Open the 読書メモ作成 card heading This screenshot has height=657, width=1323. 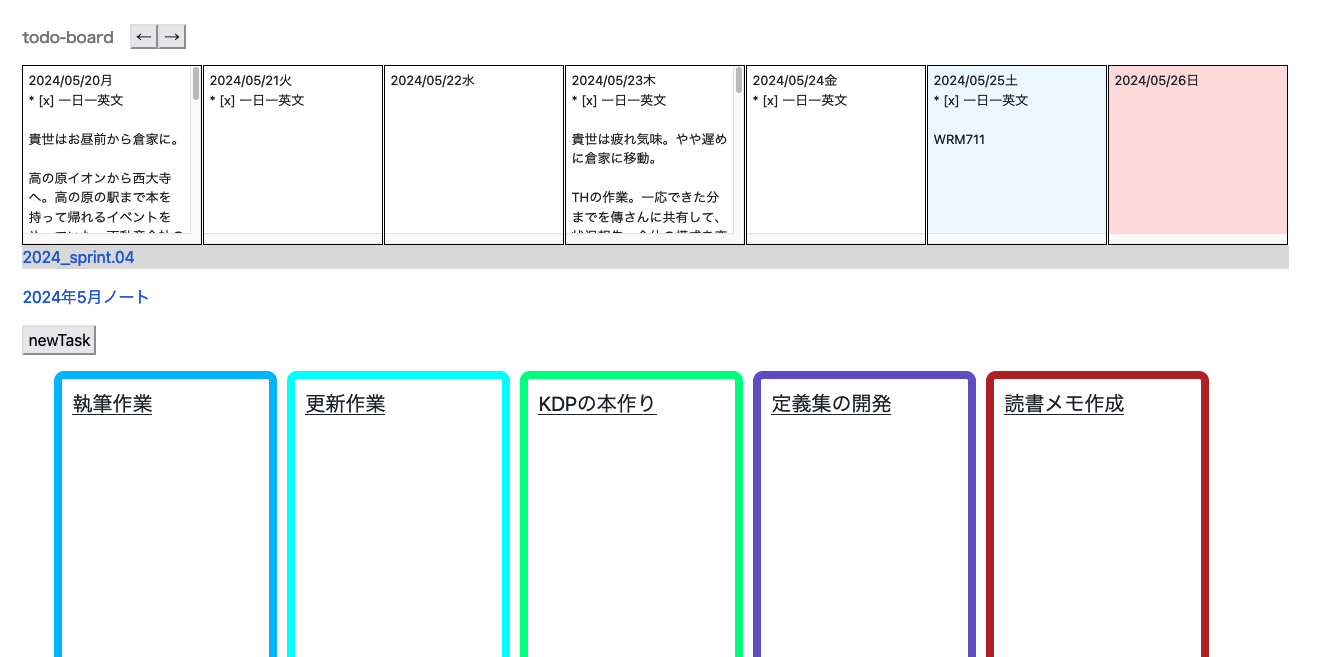point(1064,403)
